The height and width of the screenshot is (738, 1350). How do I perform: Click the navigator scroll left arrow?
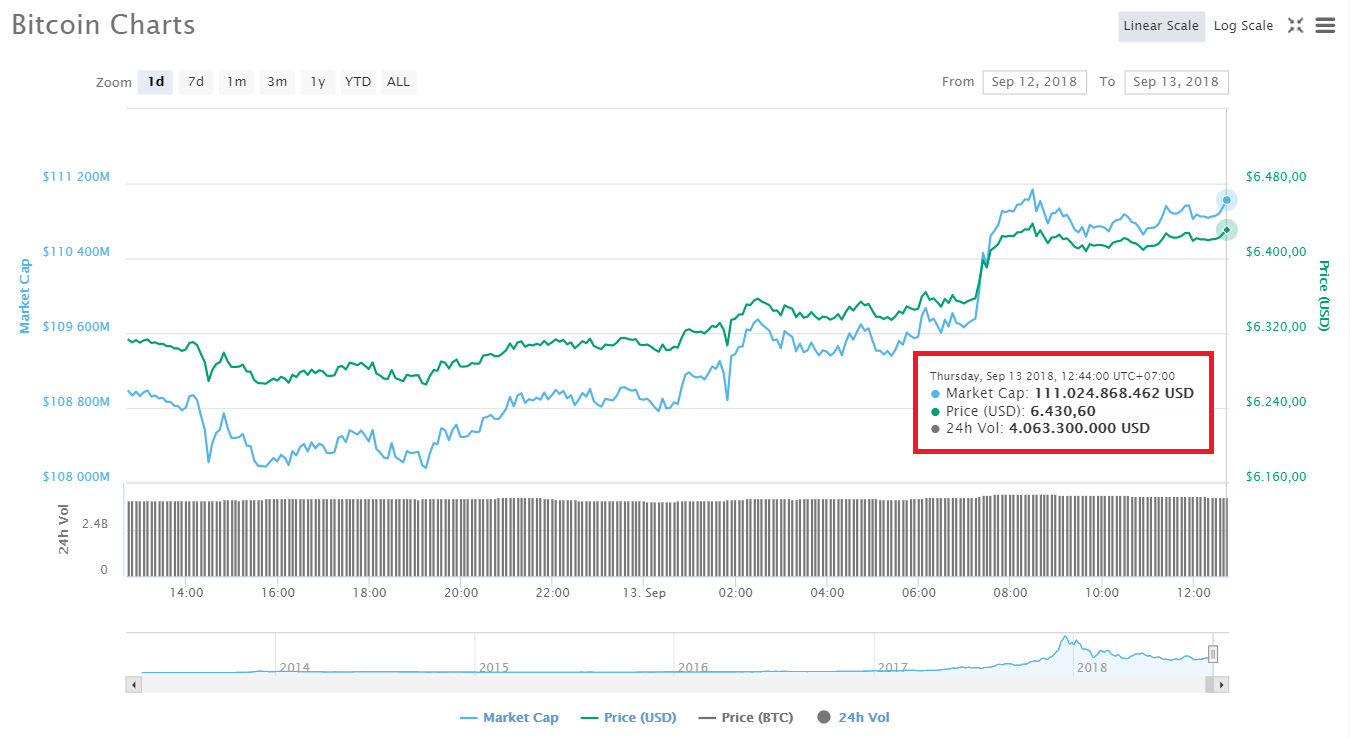point(134,685)
